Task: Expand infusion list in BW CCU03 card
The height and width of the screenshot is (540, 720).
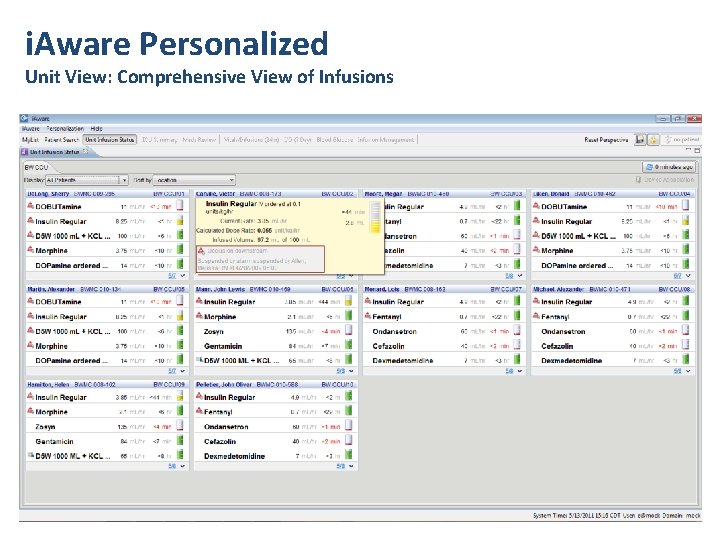Action: tap(520, 276)
